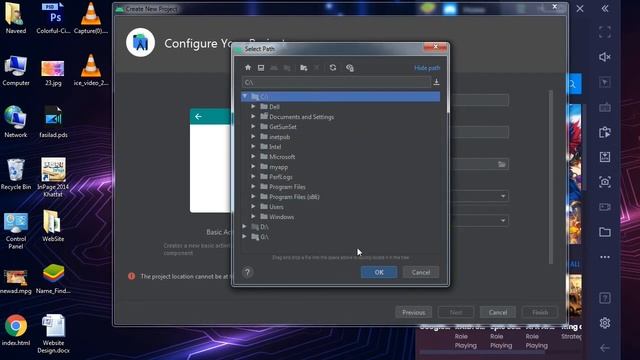Click Previous in Create New Project wizard

pyautogui.click(x=413, y=313)
